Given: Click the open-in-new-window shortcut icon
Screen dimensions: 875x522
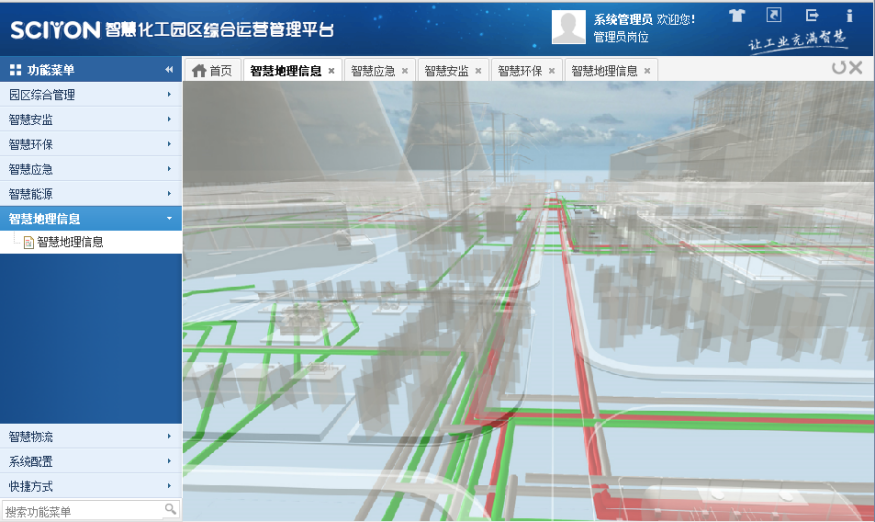Looking at the screenshot, I should click(x=774, y=15).
